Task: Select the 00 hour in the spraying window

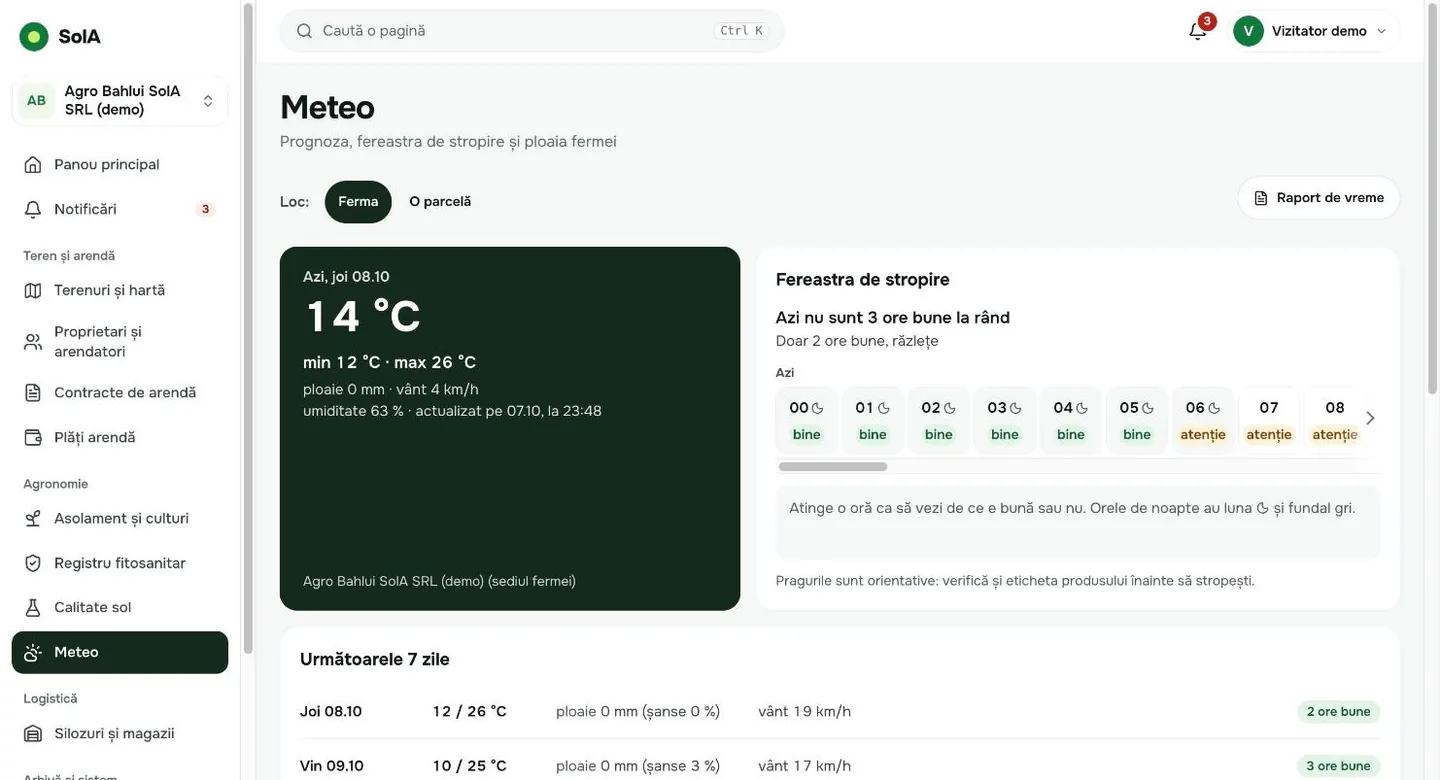Action: [806, 420]
